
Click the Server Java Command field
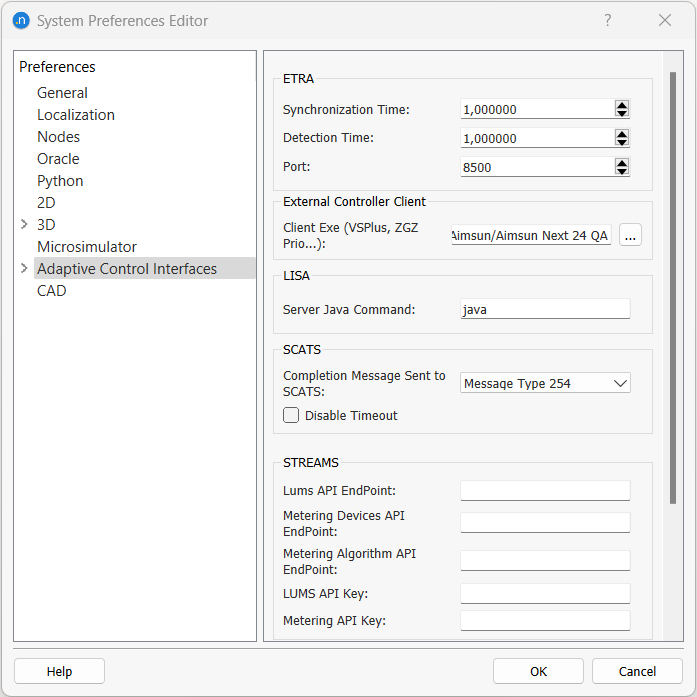point(545,309)
